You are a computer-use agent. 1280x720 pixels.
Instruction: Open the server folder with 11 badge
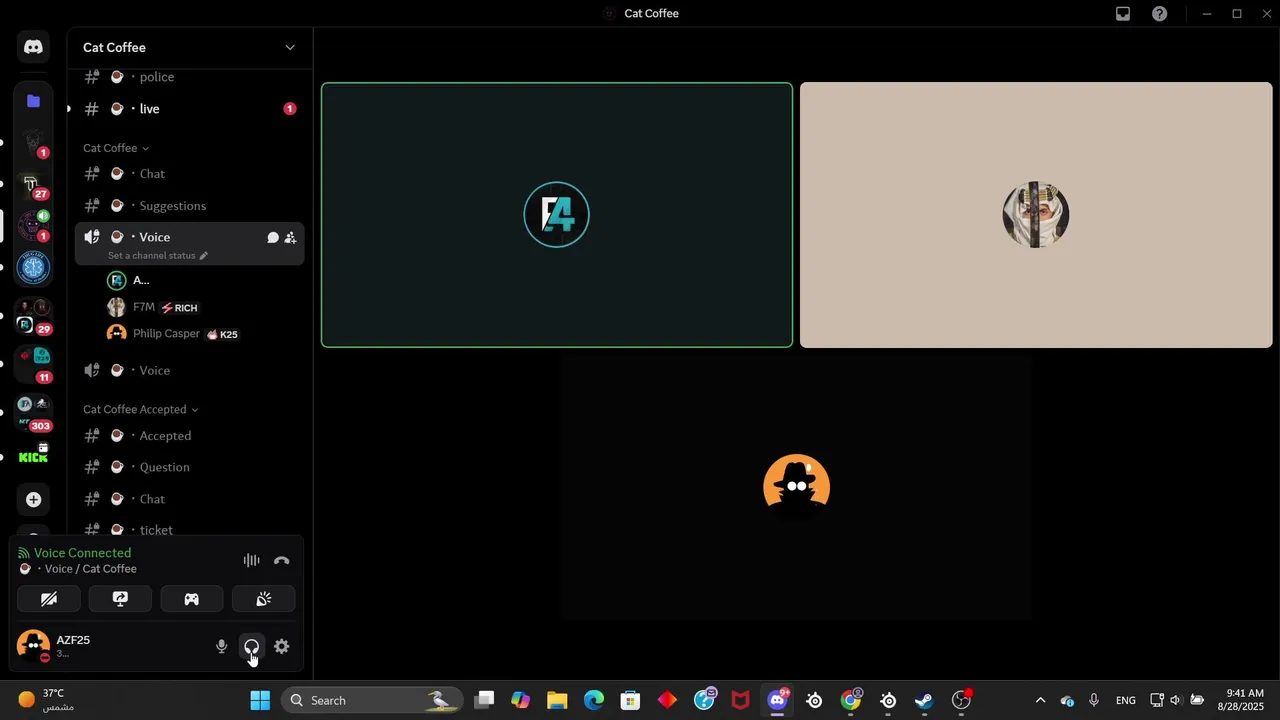(x=33, y=364)
